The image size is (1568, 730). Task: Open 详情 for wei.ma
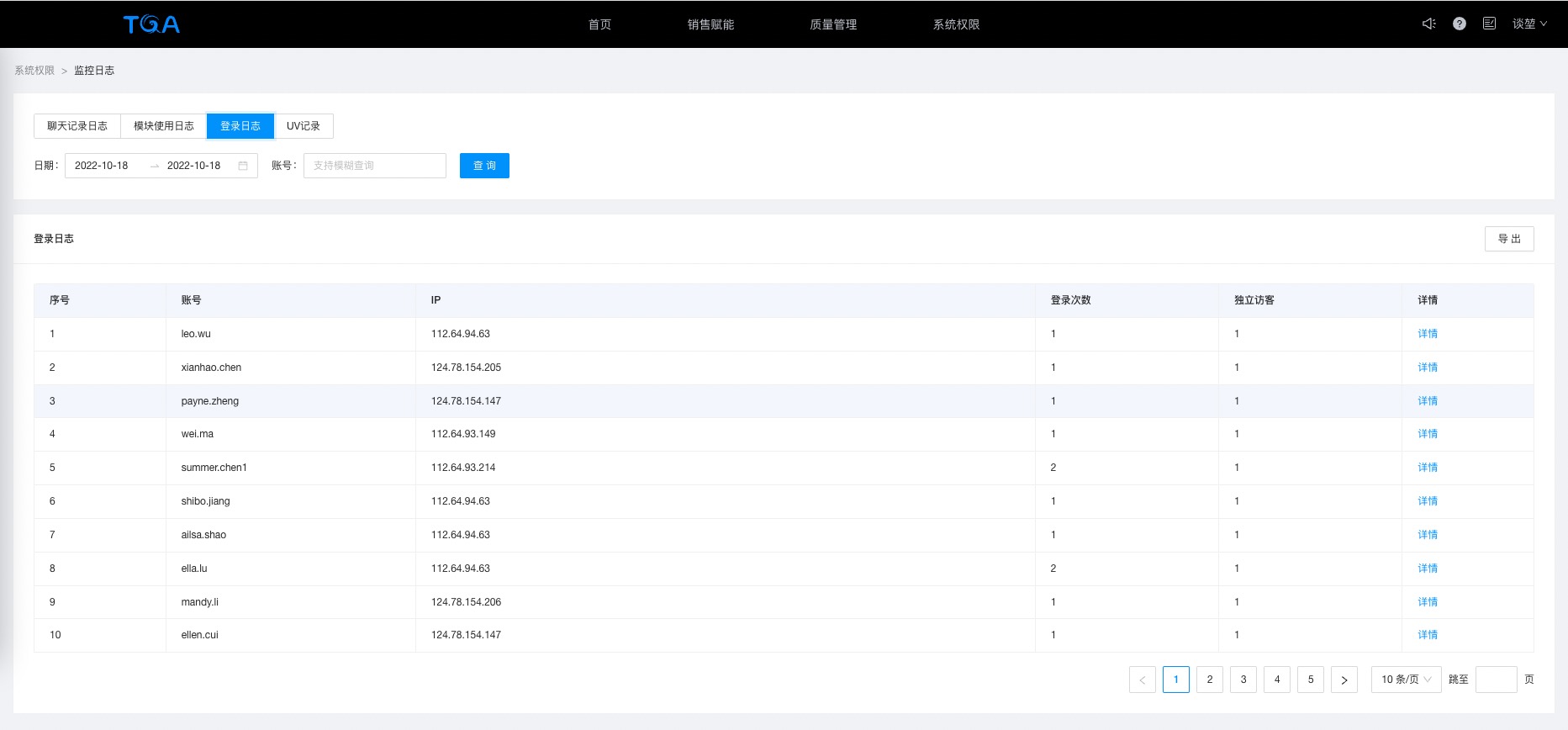coord(1428,434)
